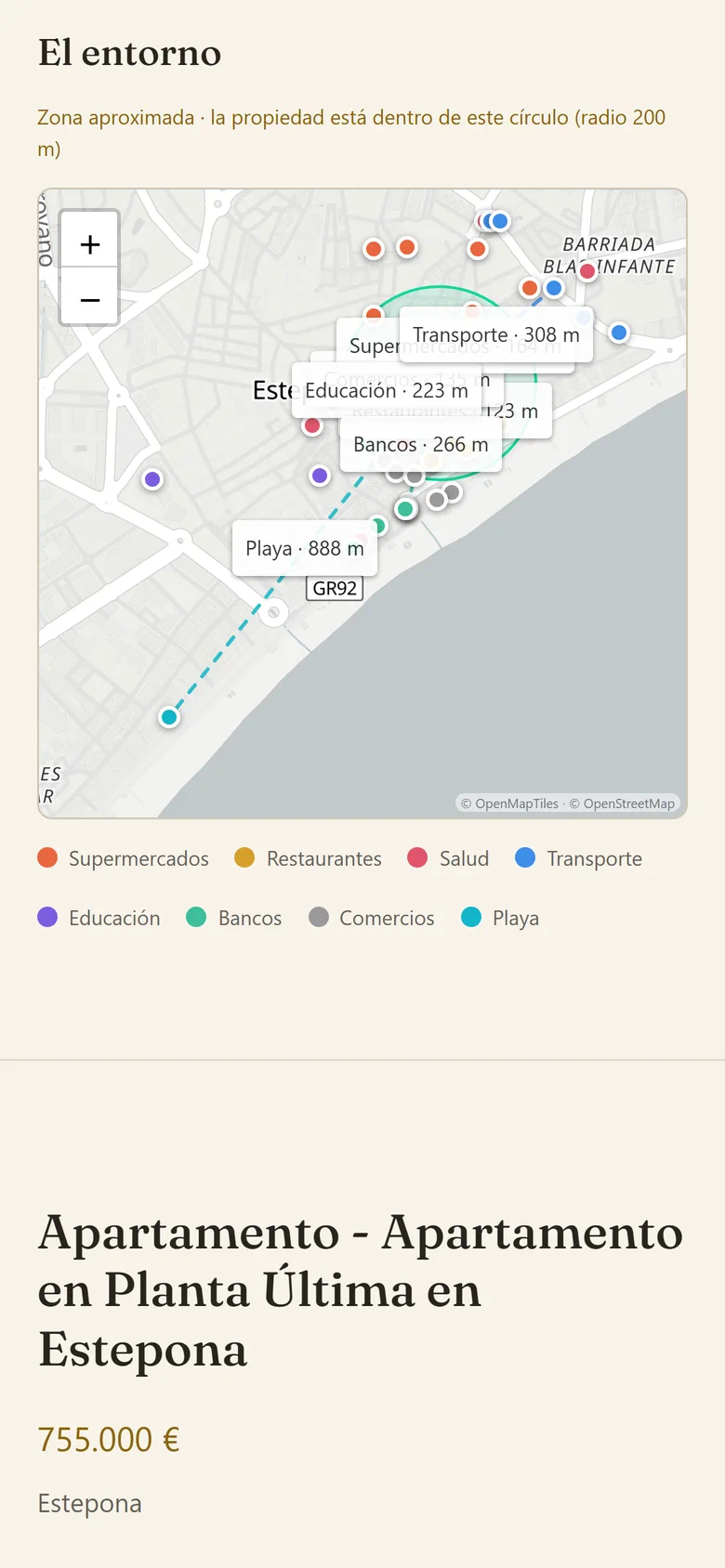Image resolution: width=725 pixels, height=1568 pixels.
Task: Click the green Bancos marker with white ring
Action: pyautogui.click(x=405, y=509)
